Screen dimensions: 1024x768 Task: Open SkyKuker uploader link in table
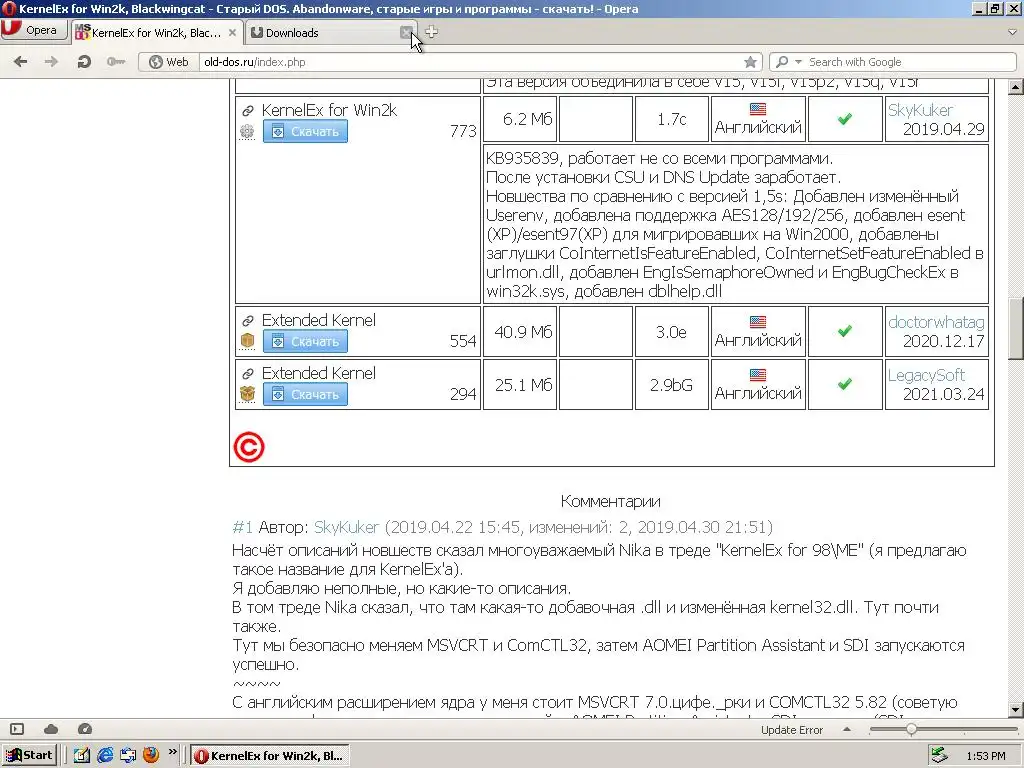click(x=920, y=110)
